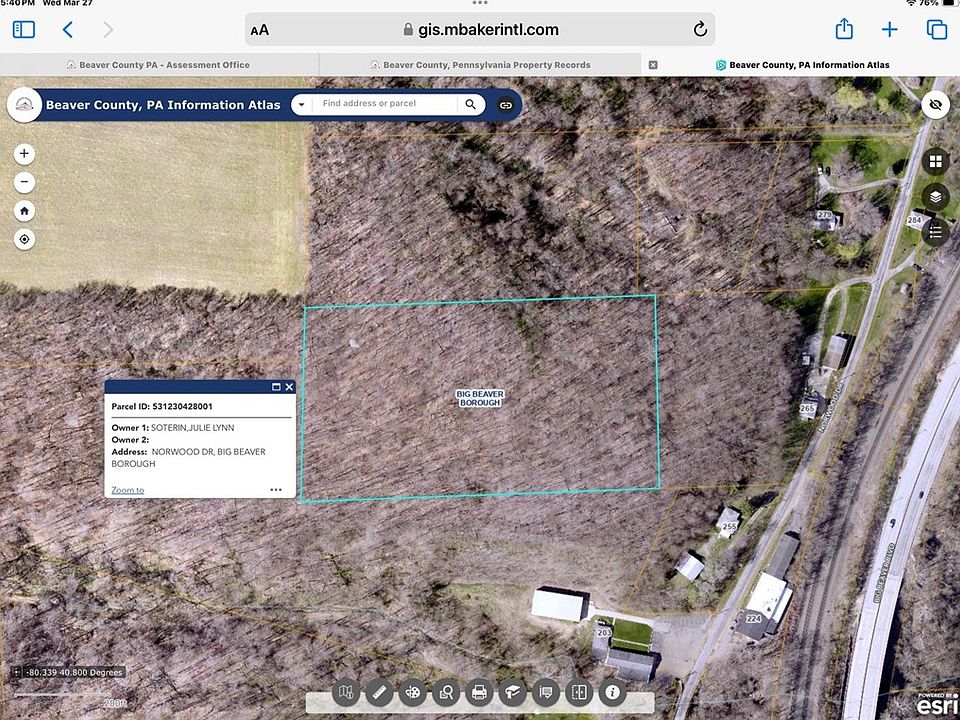
Task: Open the Bookmarks book icon
Action: [512, 692]
